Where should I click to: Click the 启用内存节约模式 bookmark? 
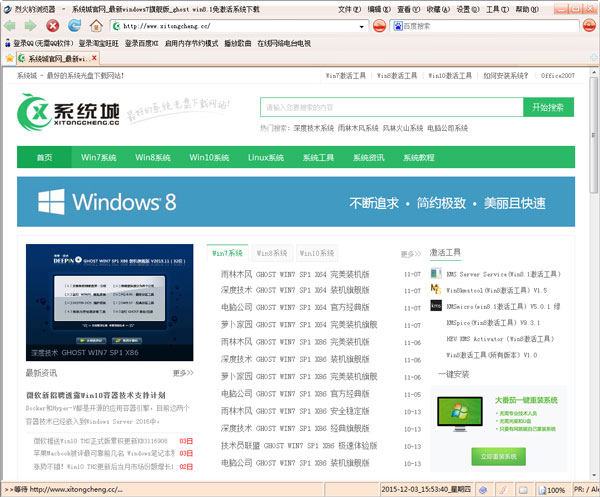(191, 43)
